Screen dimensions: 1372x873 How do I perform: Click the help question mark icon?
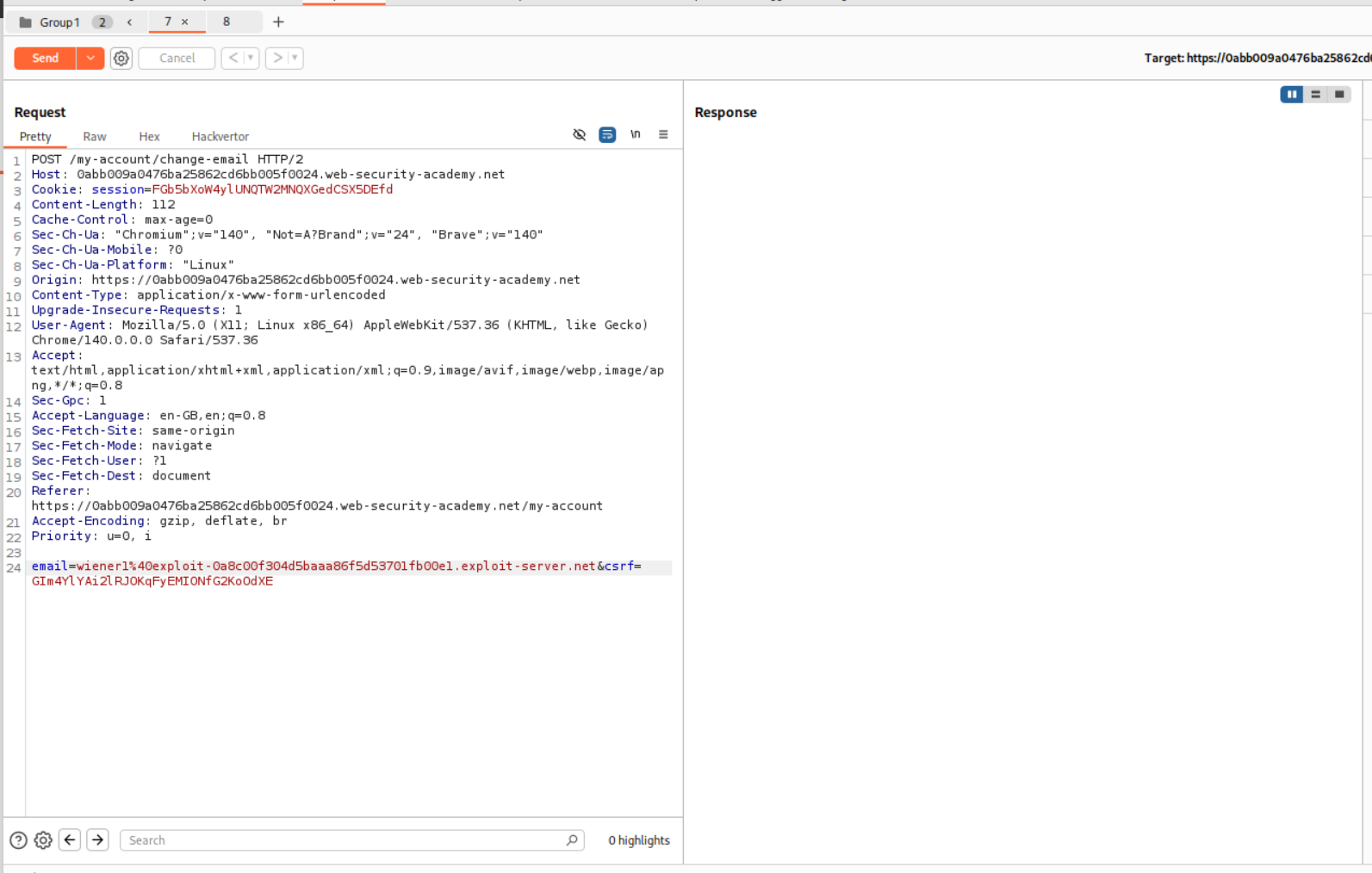[x=18, y=840]
